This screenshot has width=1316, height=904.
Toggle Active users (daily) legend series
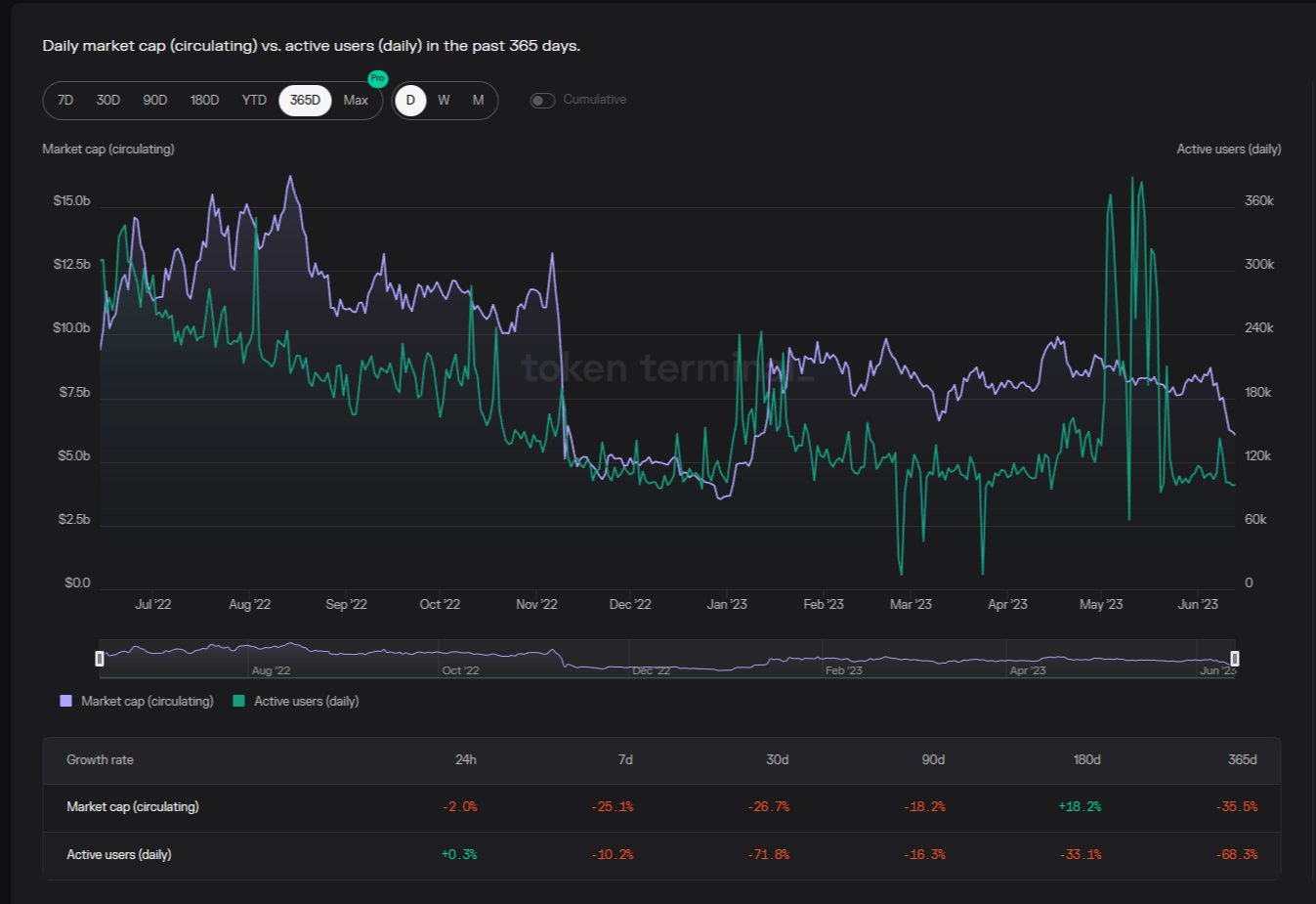coord(306,702)
